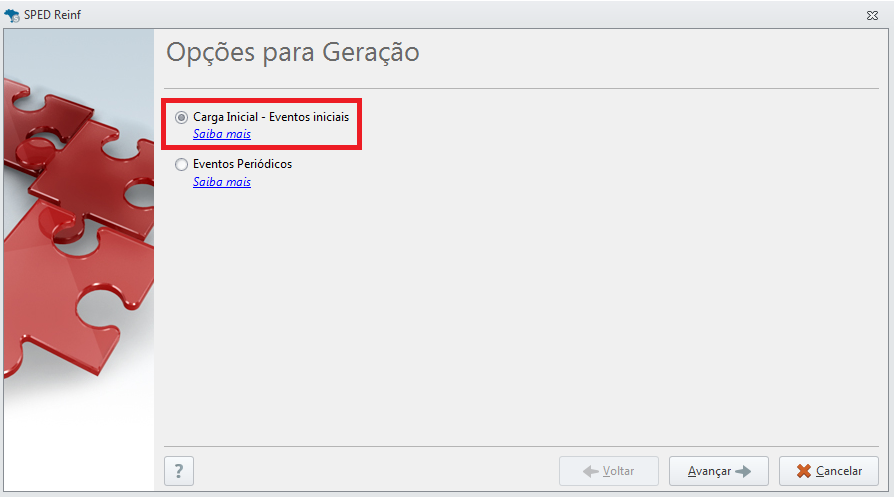Image resolution: width=894 pixels, height=498 pixels.
Task: Select Carga Inicial - Eventos iniciais radio
Action: click(x=181, y=118)
